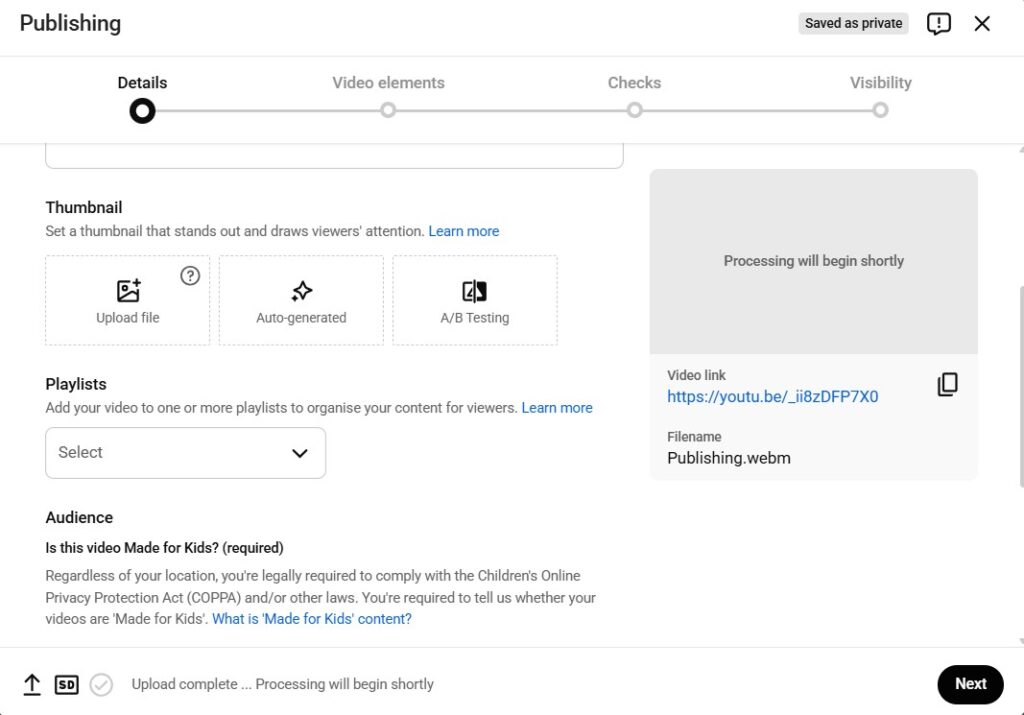The height and width of the screenshot is (715, 1024).
Task: Go to the Checks step
Action: [x=634, y=110]
